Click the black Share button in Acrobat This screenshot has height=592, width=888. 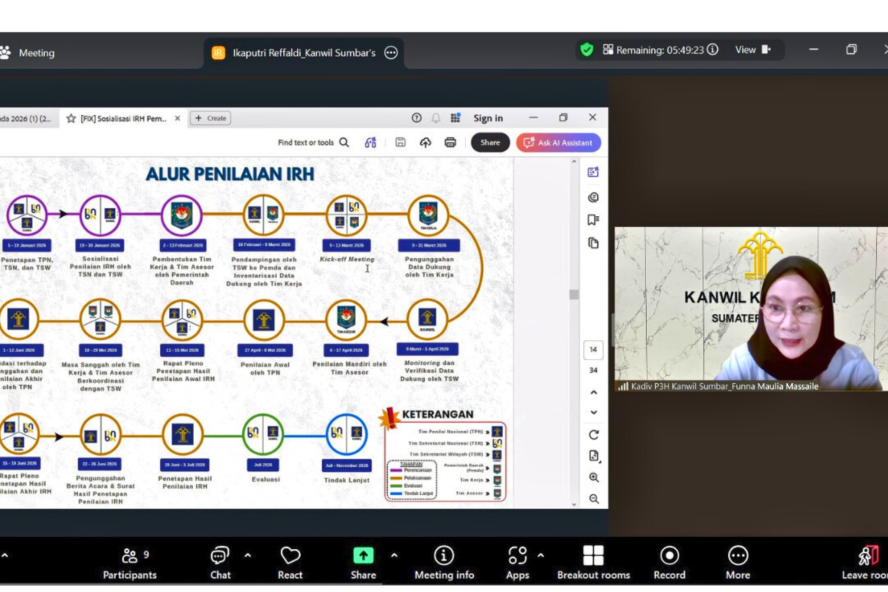(x=490, y=143)
